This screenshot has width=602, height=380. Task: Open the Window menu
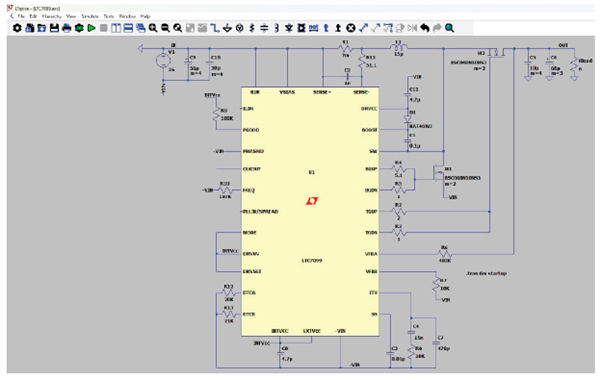coord(127,17)
